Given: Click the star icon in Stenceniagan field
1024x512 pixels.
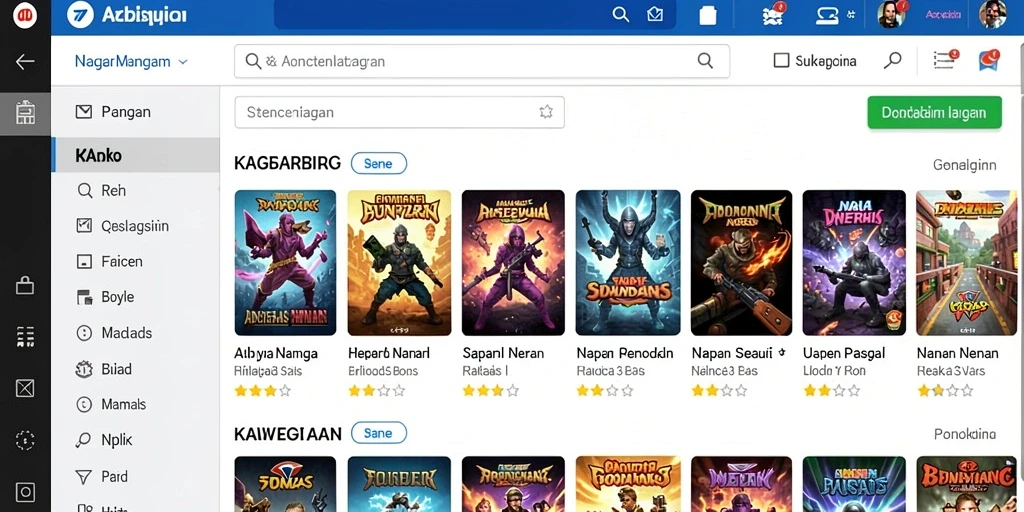Looking at the screenshot, I should pos(546,112).
